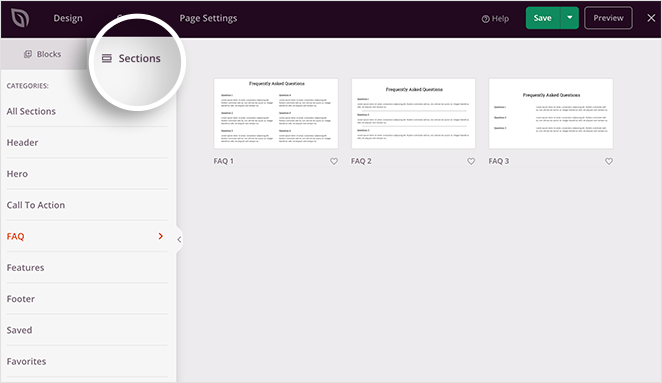Favorite the FAQ 2 template heart
Viewport: 662px width, 383px height.
[471, 161]
